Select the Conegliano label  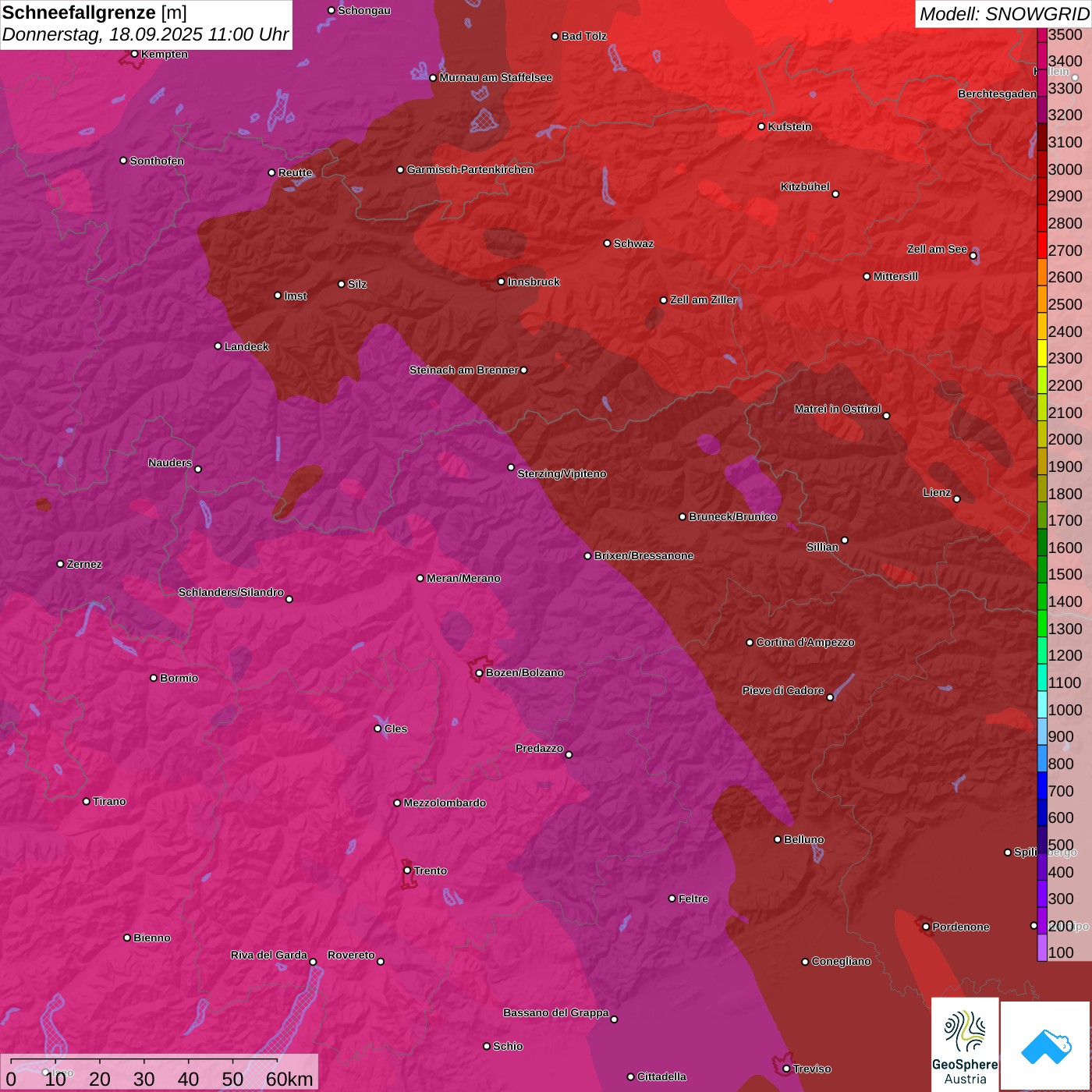tap(841, 961)
